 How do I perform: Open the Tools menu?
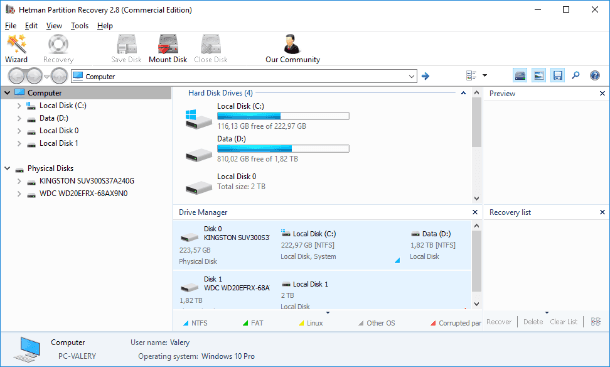point(80,26)
